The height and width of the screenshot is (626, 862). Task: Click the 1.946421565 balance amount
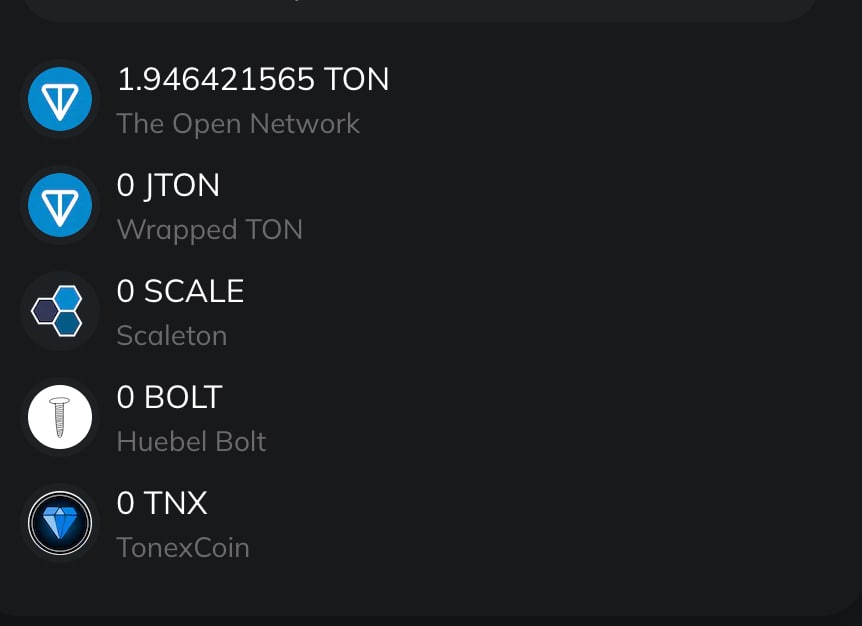pyautogui.click(x=216, y=80)
